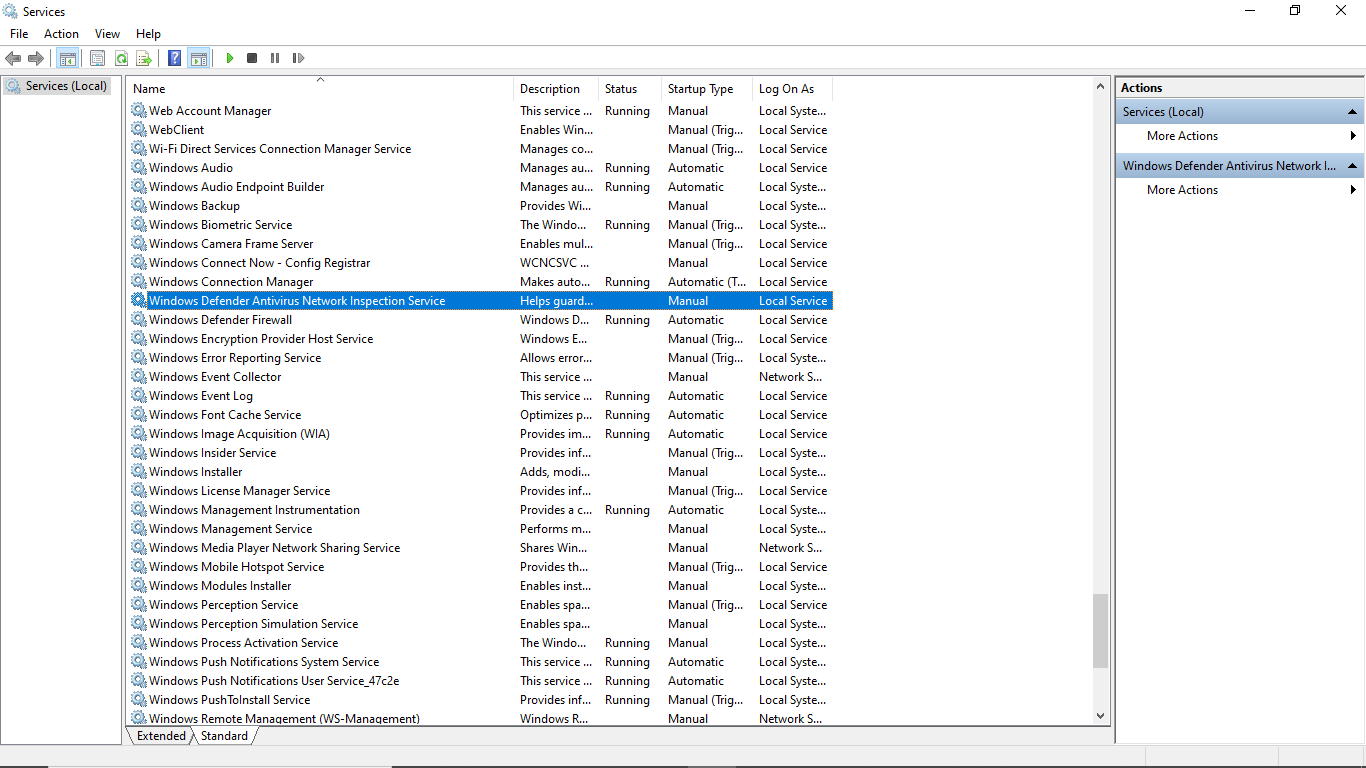Select Windows Event Collector service
1366x768 pixels.
click(480, 377)
